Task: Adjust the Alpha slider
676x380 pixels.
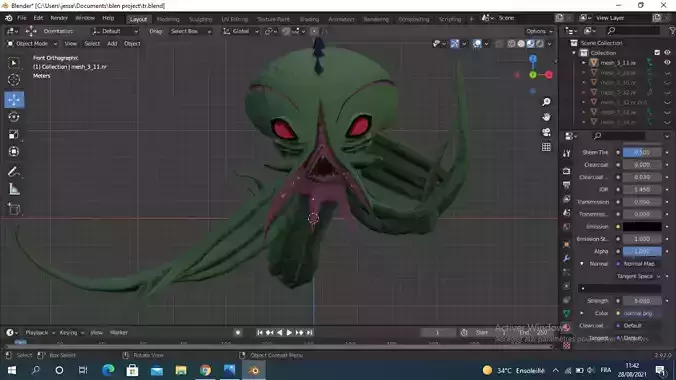Action: pyautogui.click(x=642, y=251)
